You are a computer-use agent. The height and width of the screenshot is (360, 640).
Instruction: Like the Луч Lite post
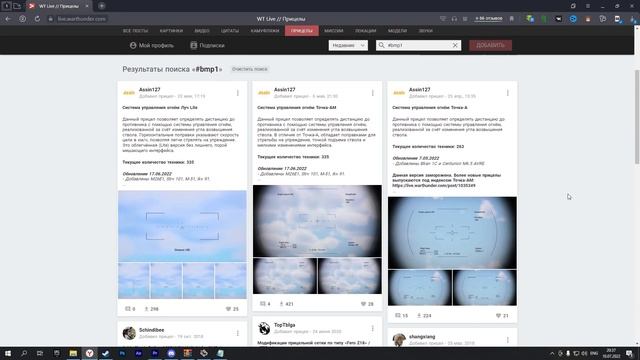point(232,309)
